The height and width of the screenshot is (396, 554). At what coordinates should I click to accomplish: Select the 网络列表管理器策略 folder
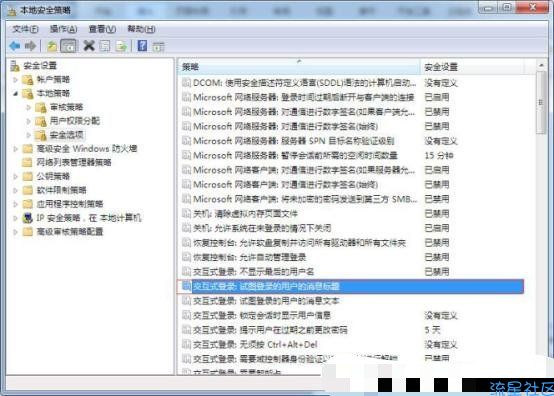pos(74,162)
